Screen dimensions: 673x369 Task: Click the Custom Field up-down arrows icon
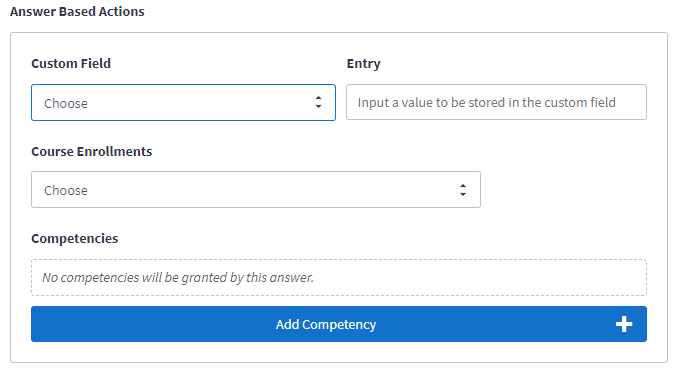[x=318, y=102]
